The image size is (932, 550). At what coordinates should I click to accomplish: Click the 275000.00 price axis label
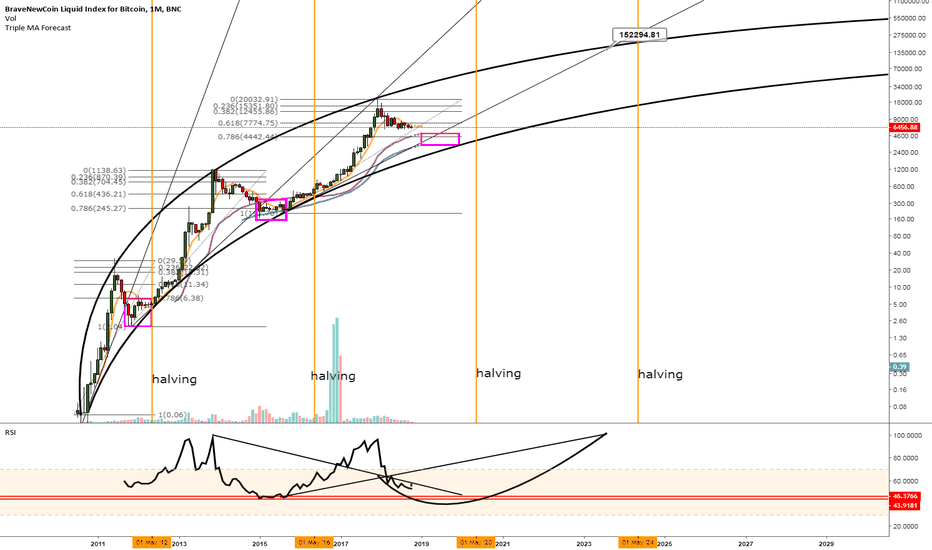(x=911, y=36)
